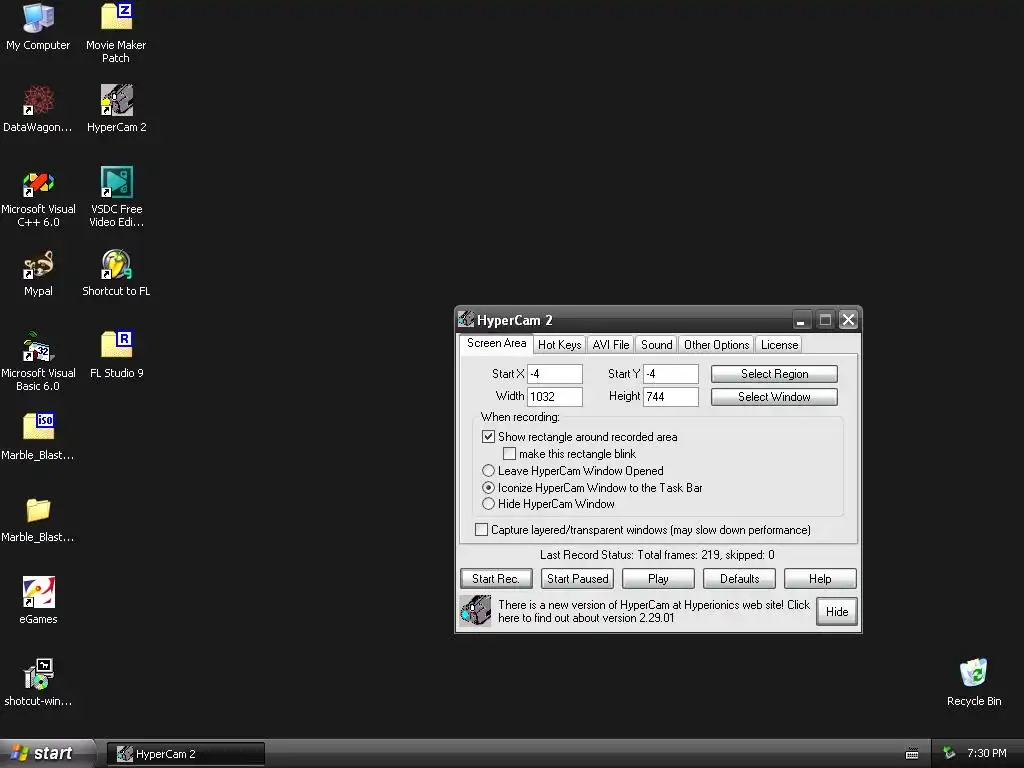This screenshot has height=768, width=1024.
Task: Click the new HyperCam version notice text
Action: (654, 611)
